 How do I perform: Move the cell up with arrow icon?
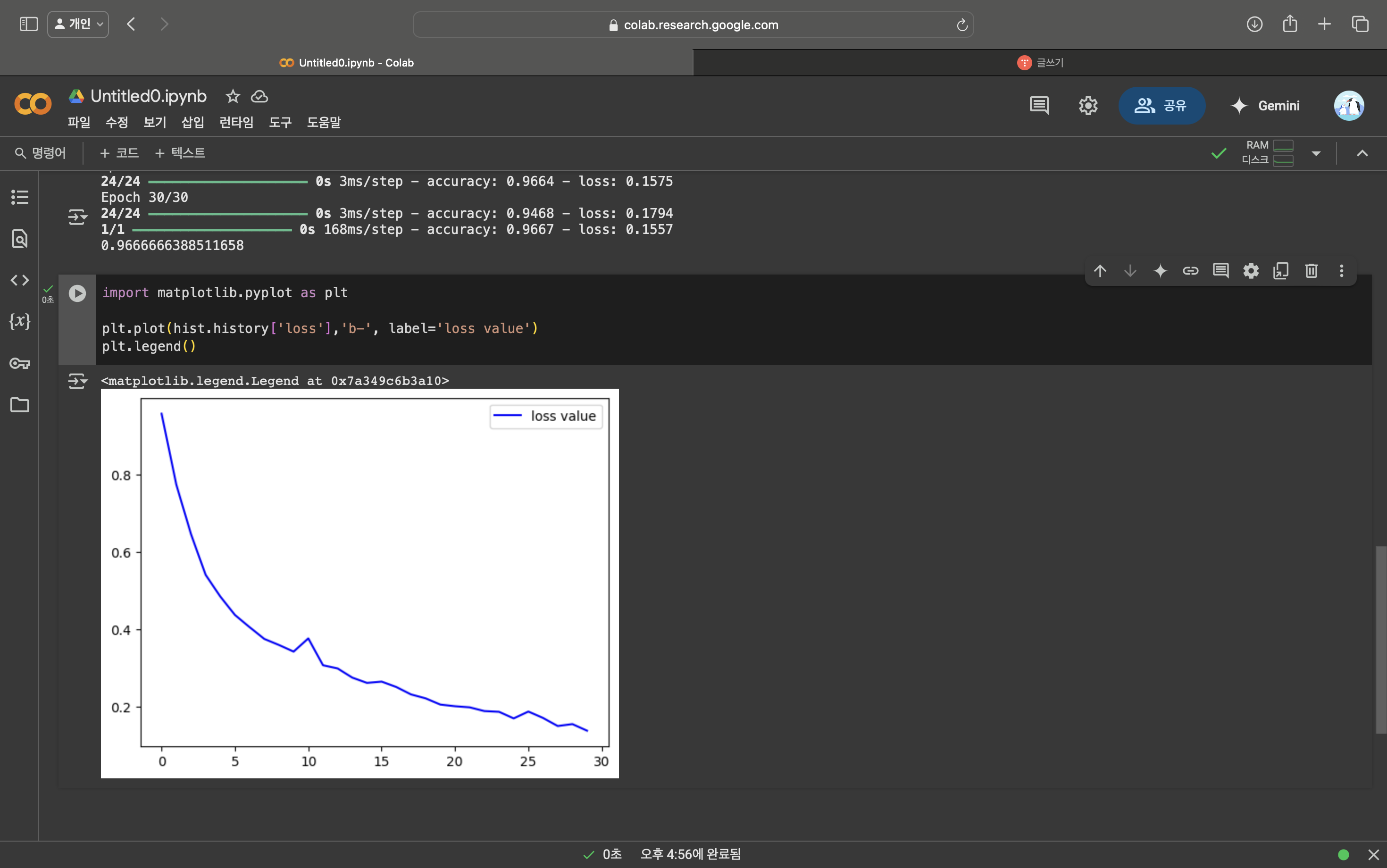click(x=1100, y=270)
